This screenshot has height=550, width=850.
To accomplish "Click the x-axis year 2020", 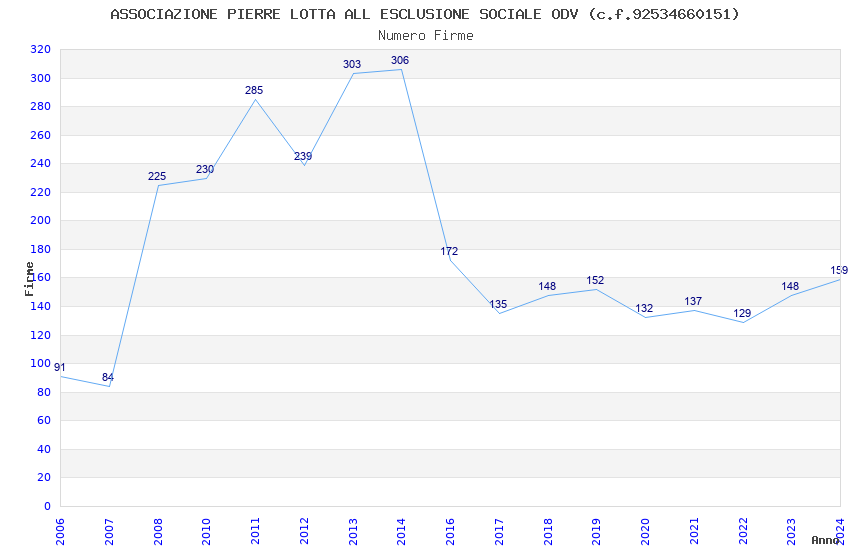I will pos(645,532).
